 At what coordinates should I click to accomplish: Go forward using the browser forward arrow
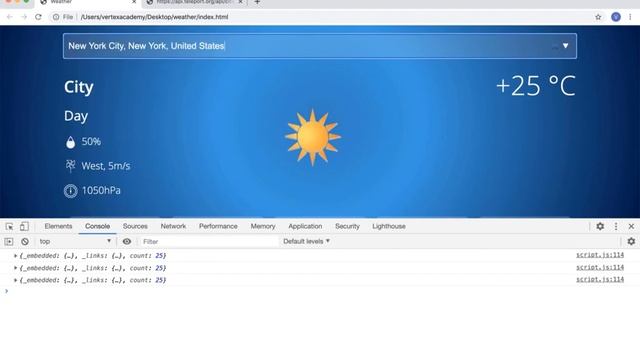click(24, 17)
